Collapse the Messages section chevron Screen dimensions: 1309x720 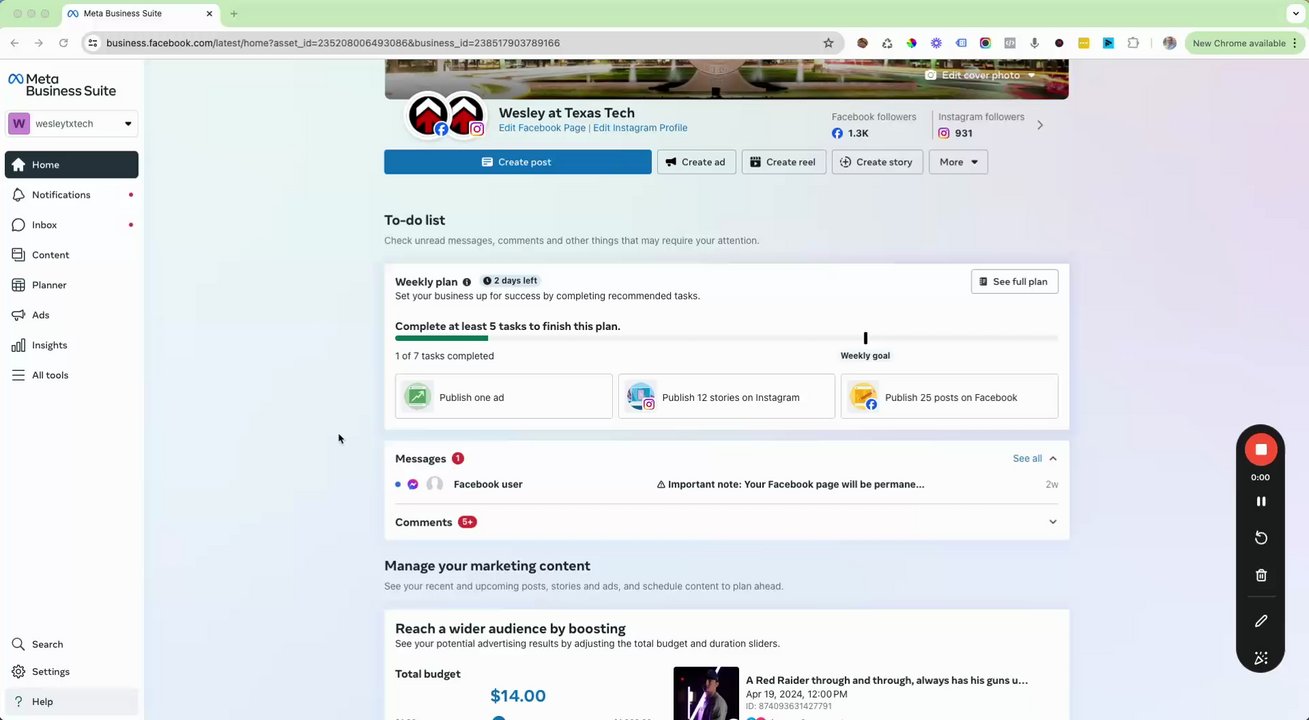tap(1053, 459)
